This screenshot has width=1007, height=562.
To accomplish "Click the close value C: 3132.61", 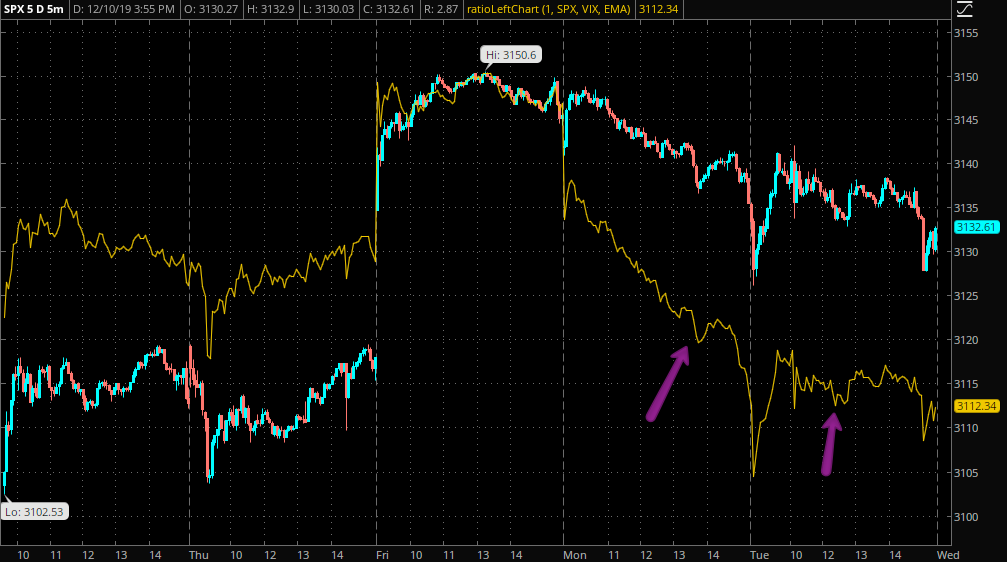I will click(x=389, y=9).
